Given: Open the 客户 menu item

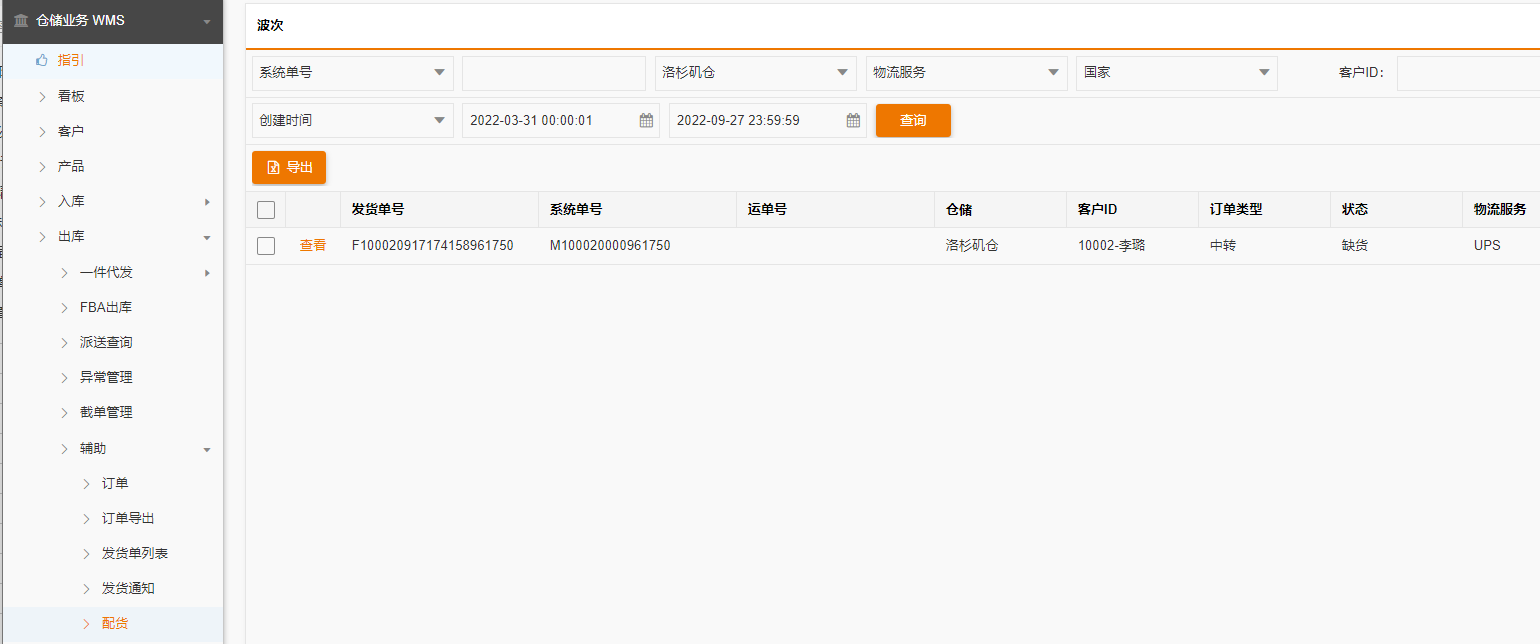Looking at the screenshot, I should 112,131.
